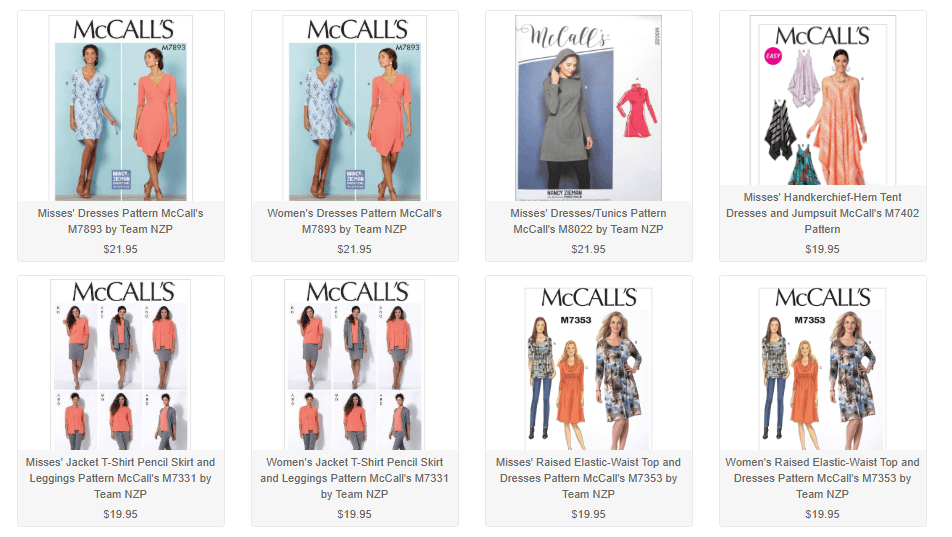Select Women's Jacket T-Shirt Pencil Skirt title
Image resolution: width=952 pixels, height=537 pixels.
(x=355, y=478)
